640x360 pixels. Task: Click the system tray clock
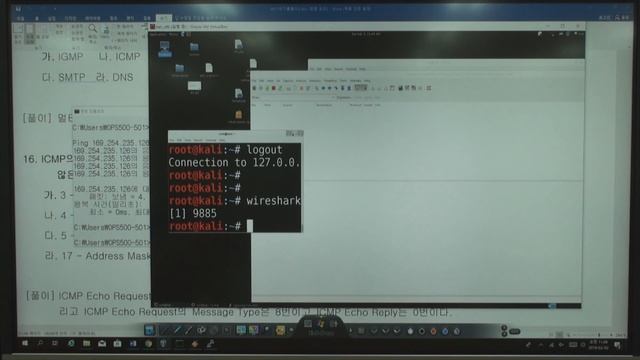point(600,345)
